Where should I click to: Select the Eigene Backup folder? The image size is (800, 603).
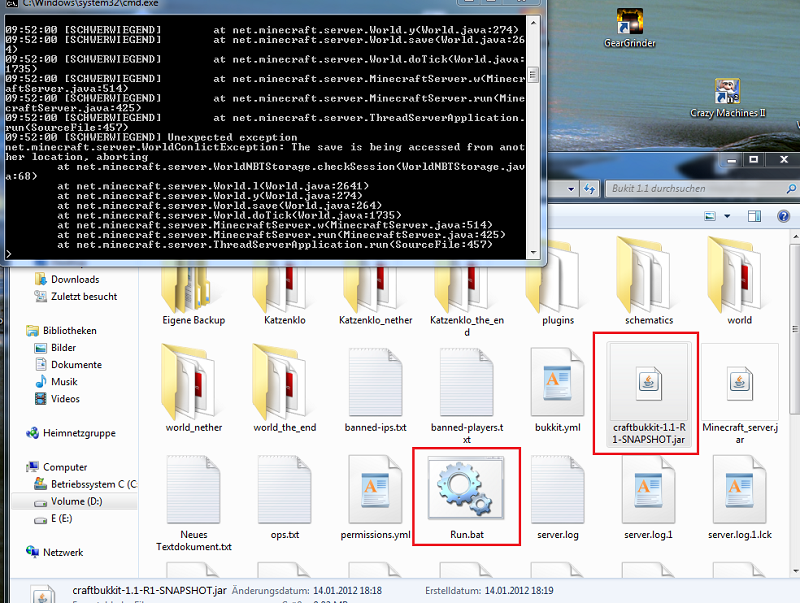194,296
